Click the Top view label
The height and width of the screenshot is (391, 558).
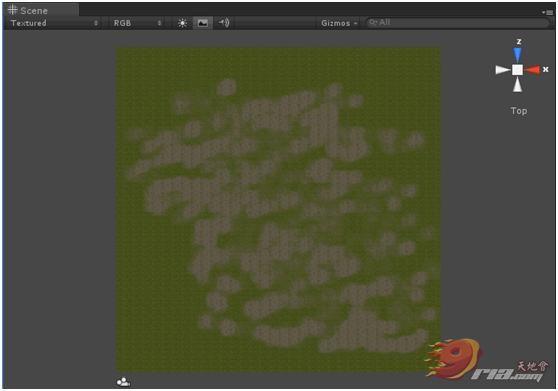pyautogui.click(x=519, y=111)
